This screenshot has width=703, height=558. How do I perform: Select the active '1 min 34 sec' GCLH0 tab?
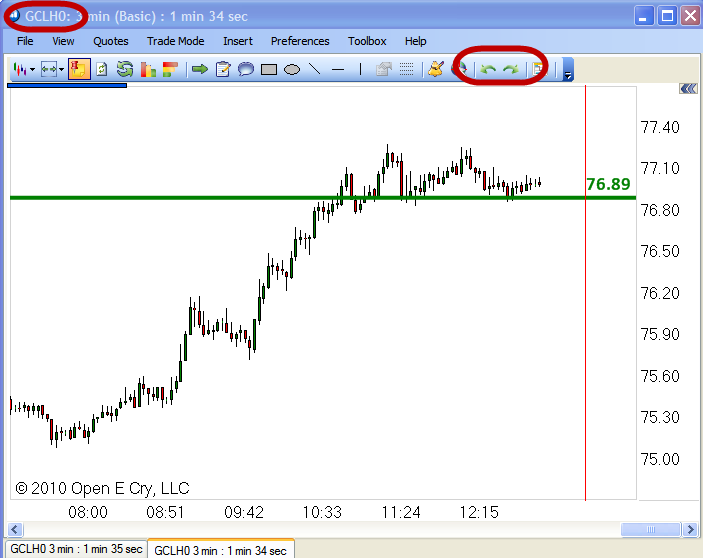point(221,549)
